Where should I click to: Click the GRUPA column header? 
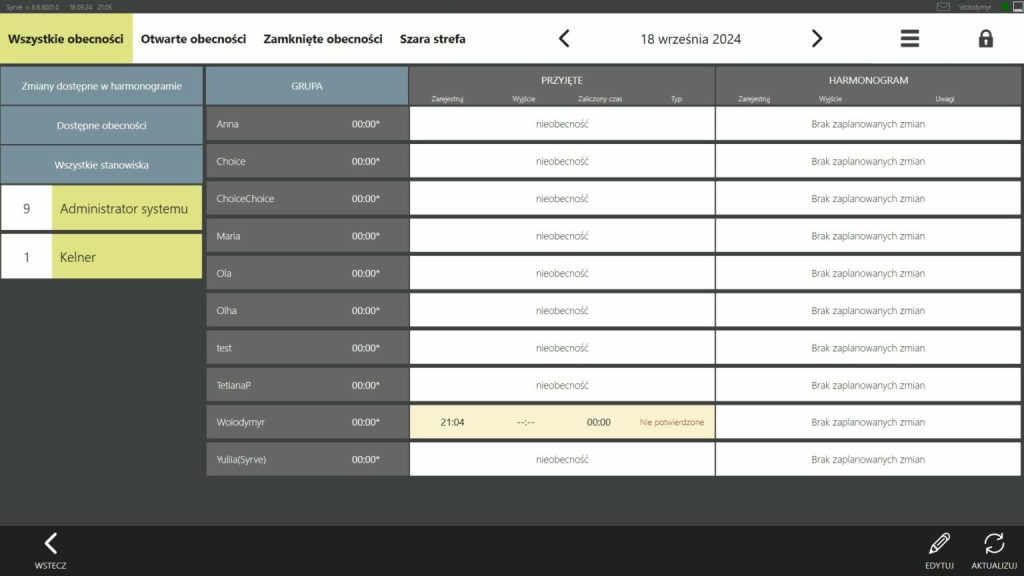click(x=307, y=86)
